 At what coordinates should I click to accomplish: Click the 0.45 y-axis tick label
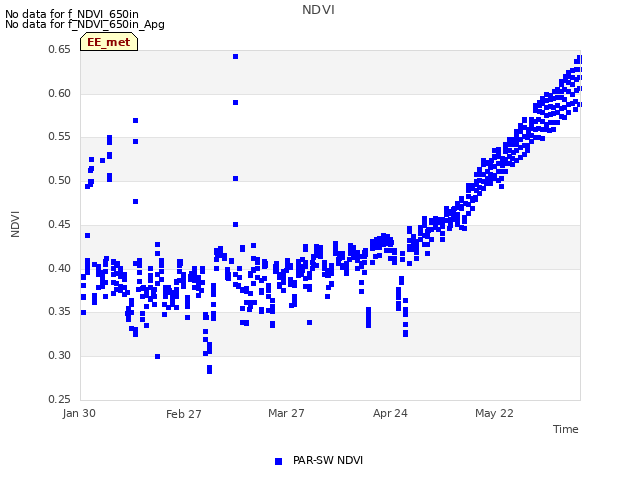coord(59,224)
